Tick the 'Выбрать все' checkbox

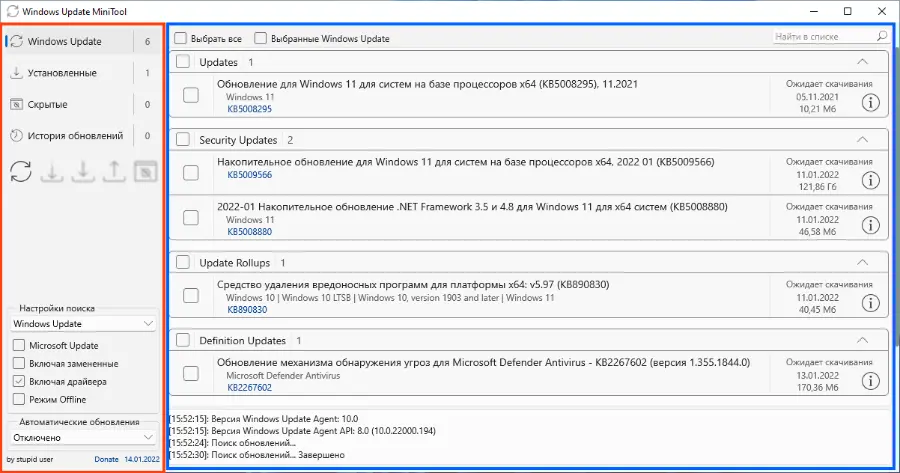point(180,39)
